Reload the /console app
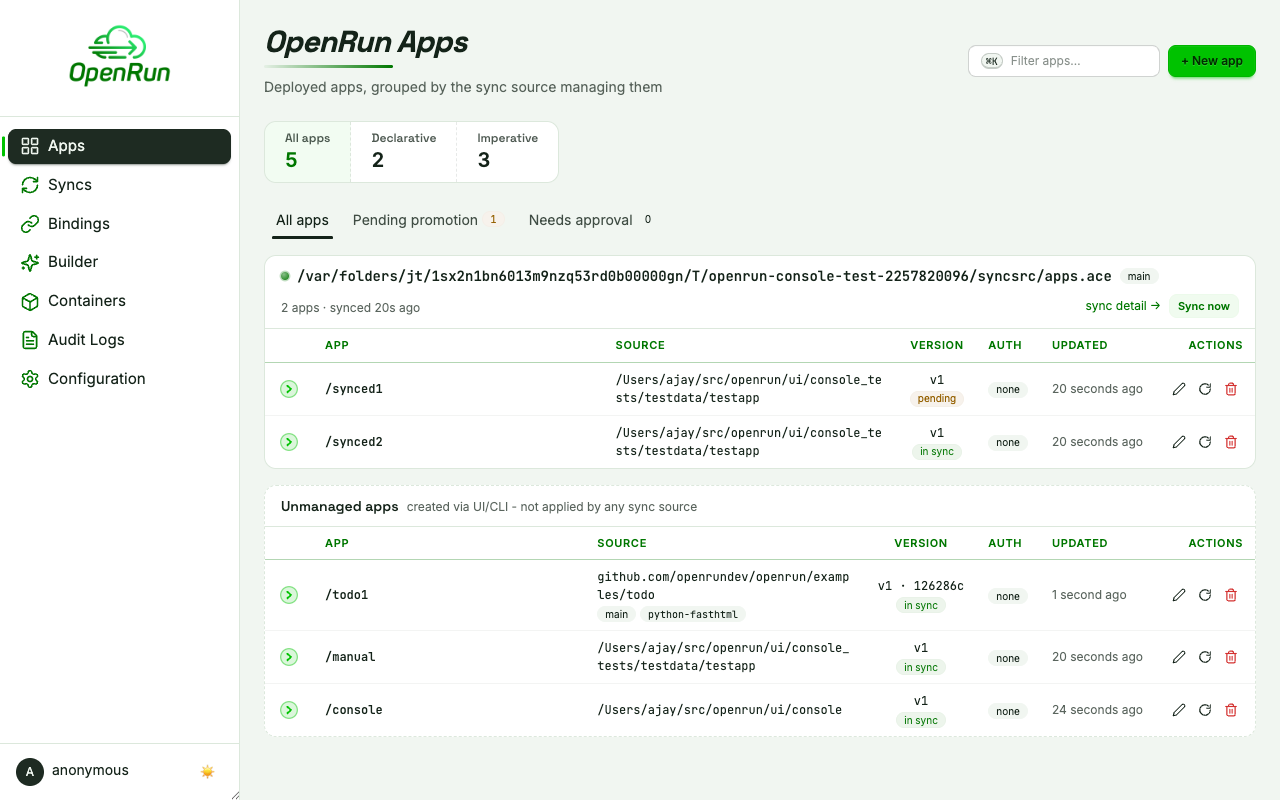The height and width of the screenshot is (800, 1280). [1205, 710]
